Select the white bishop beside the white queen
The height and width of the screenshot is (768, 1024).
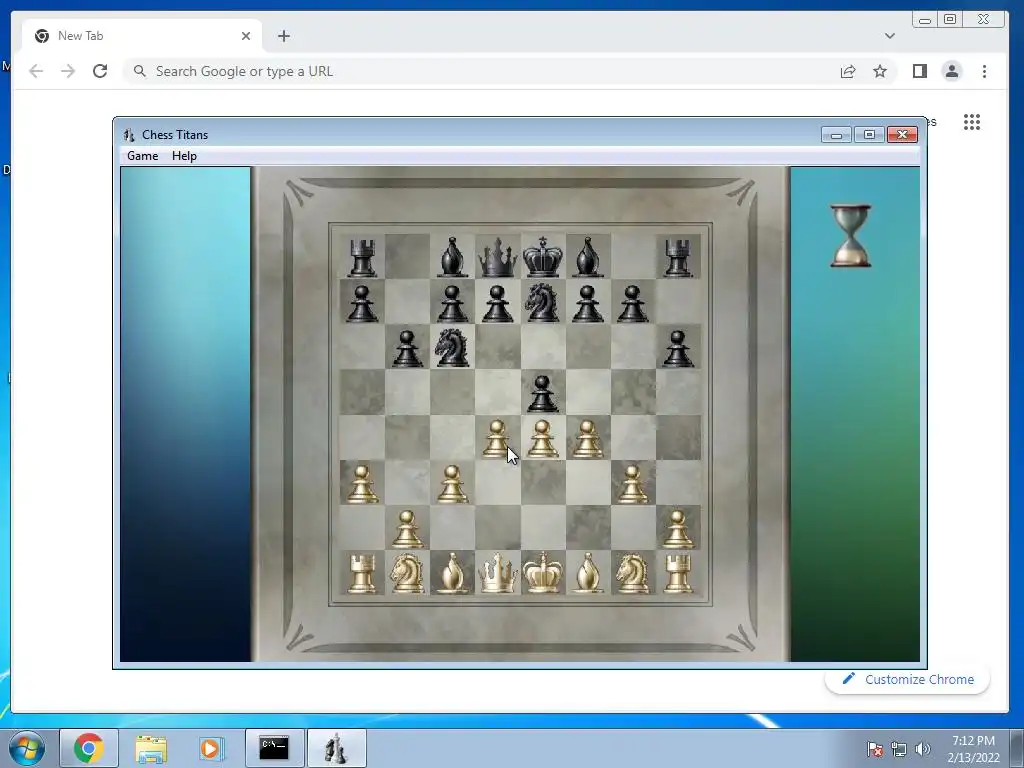click(x=452, y=573)
